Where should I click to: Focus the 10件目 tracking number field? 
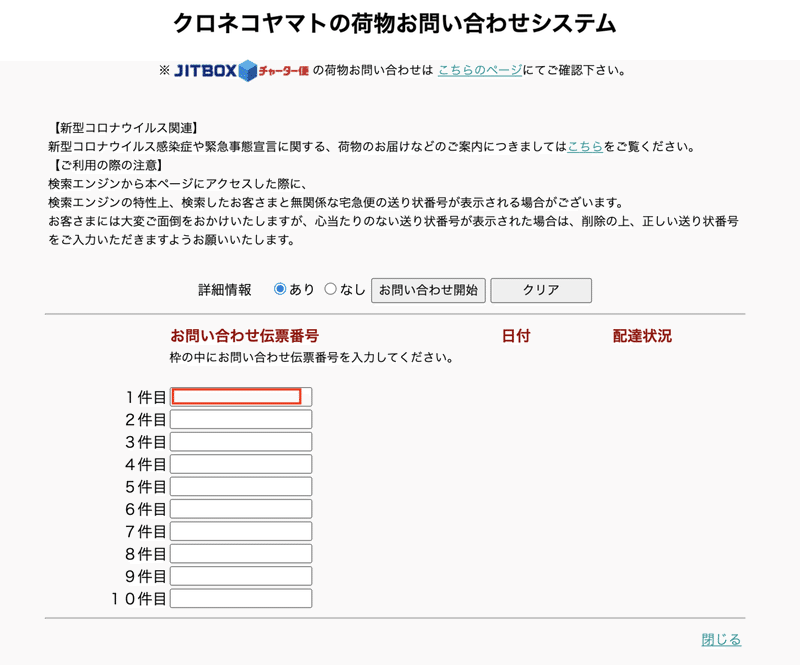click(241, 599)
